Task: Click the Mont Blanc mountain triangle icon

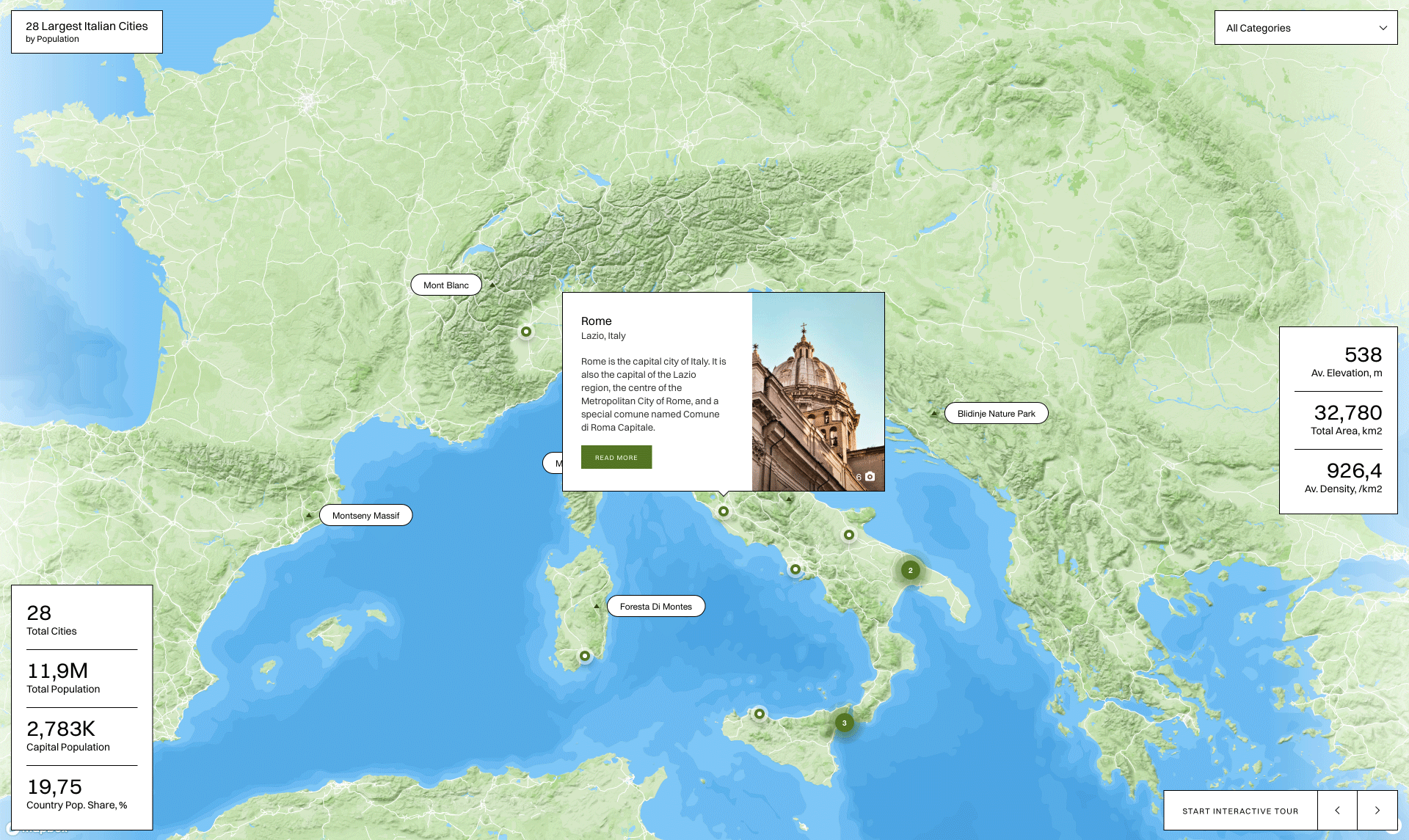Action: [492, 285]
